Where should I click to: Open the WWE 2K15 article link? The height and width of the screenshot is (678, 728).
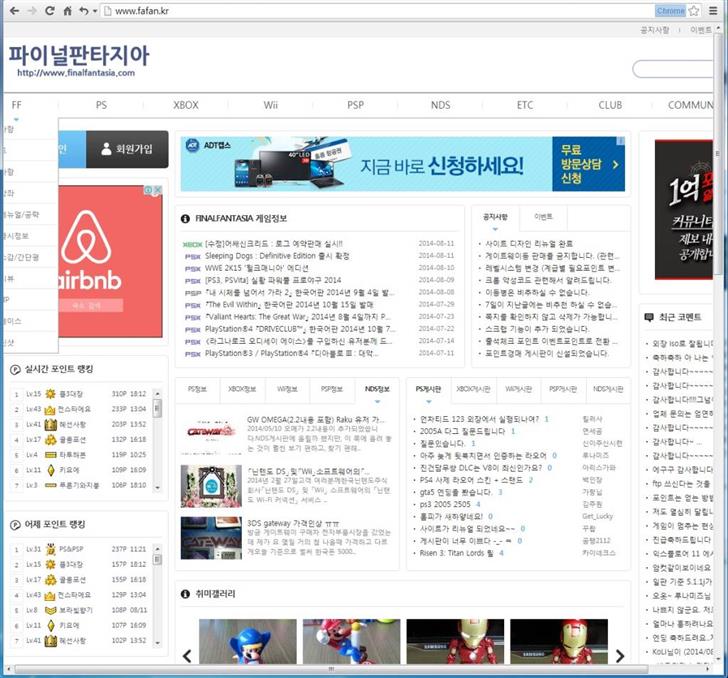coord(257,268)
